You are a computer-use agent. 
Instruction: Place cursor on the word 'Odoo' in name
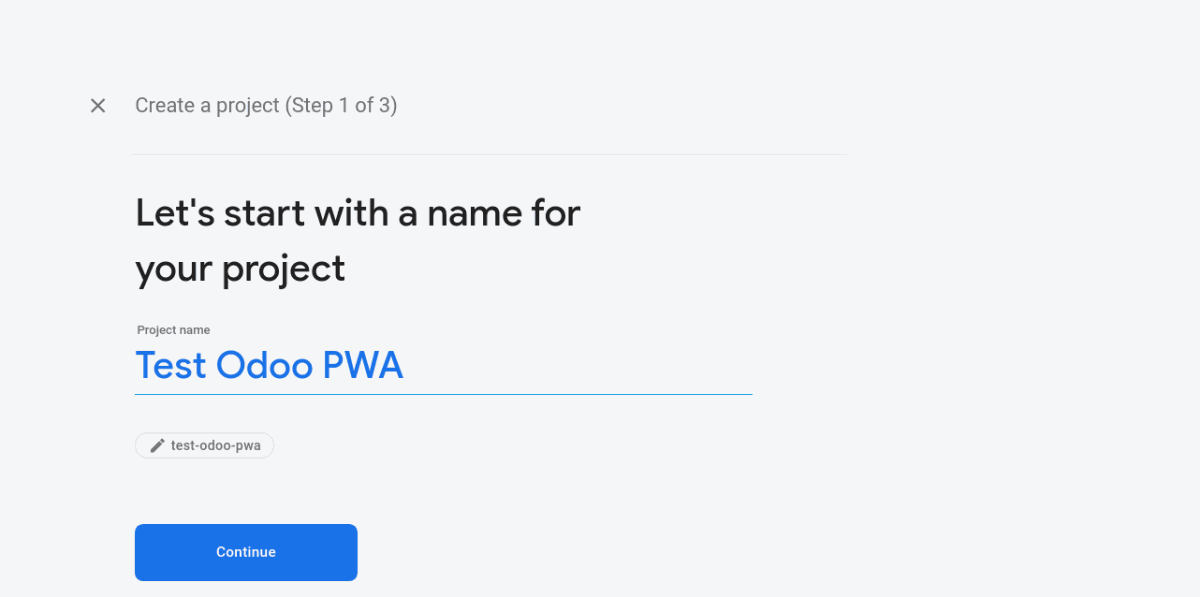click(x=265, y=366)
